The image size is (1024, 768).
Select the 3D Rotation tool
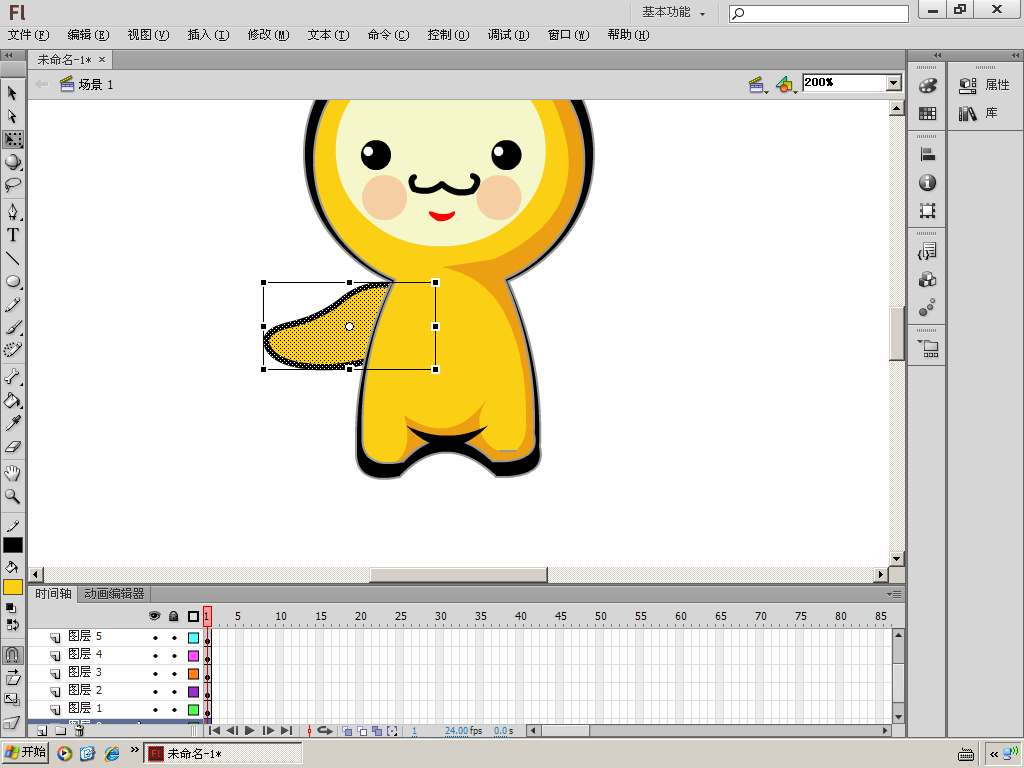coord(12,162)
